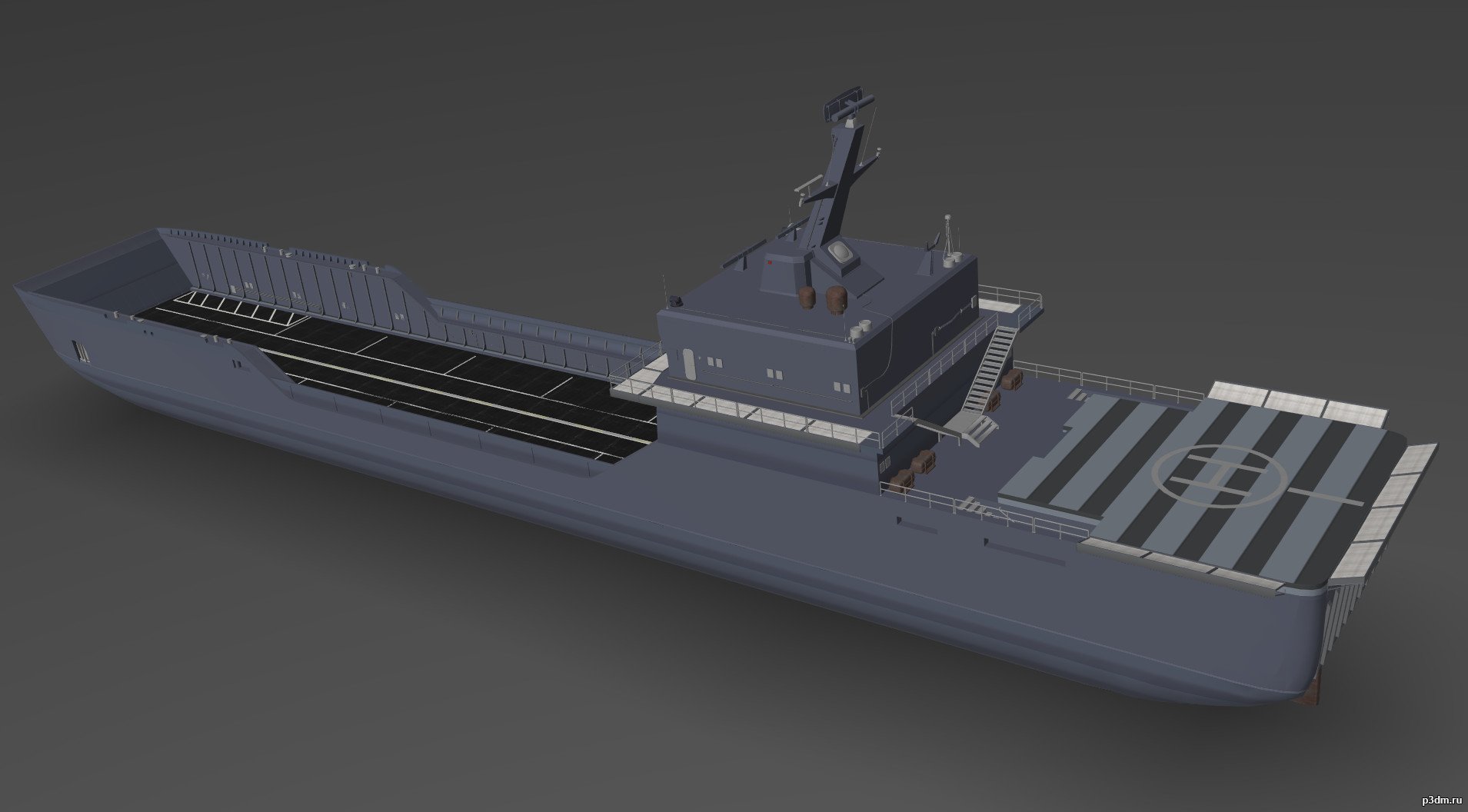Select the roof hatch beside the mast
Image resolution: width=1468 pixels, height=812 pixels.
coord(840,251)
